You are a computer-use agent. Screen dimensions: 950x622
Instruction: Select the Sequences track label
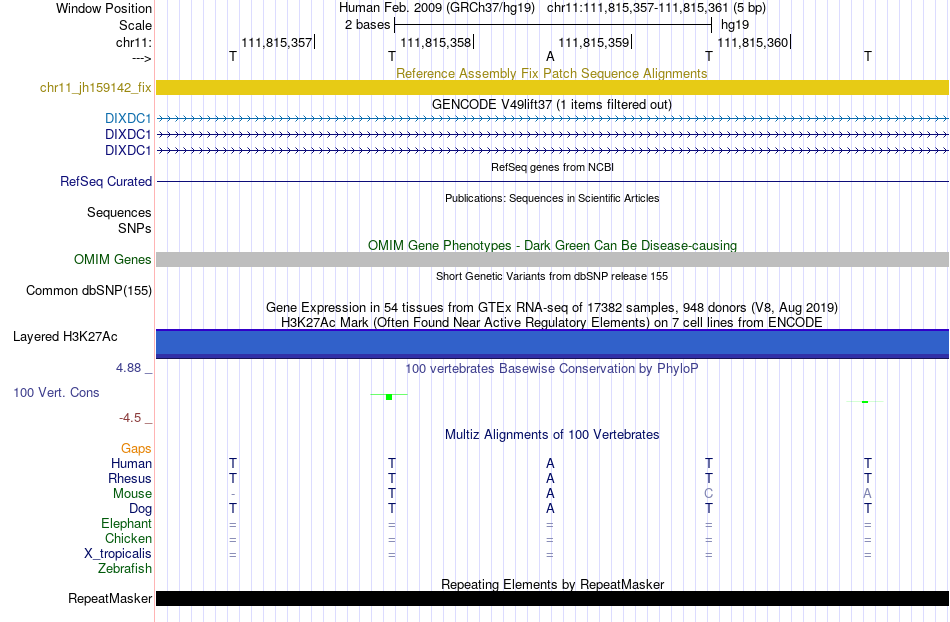119,213
